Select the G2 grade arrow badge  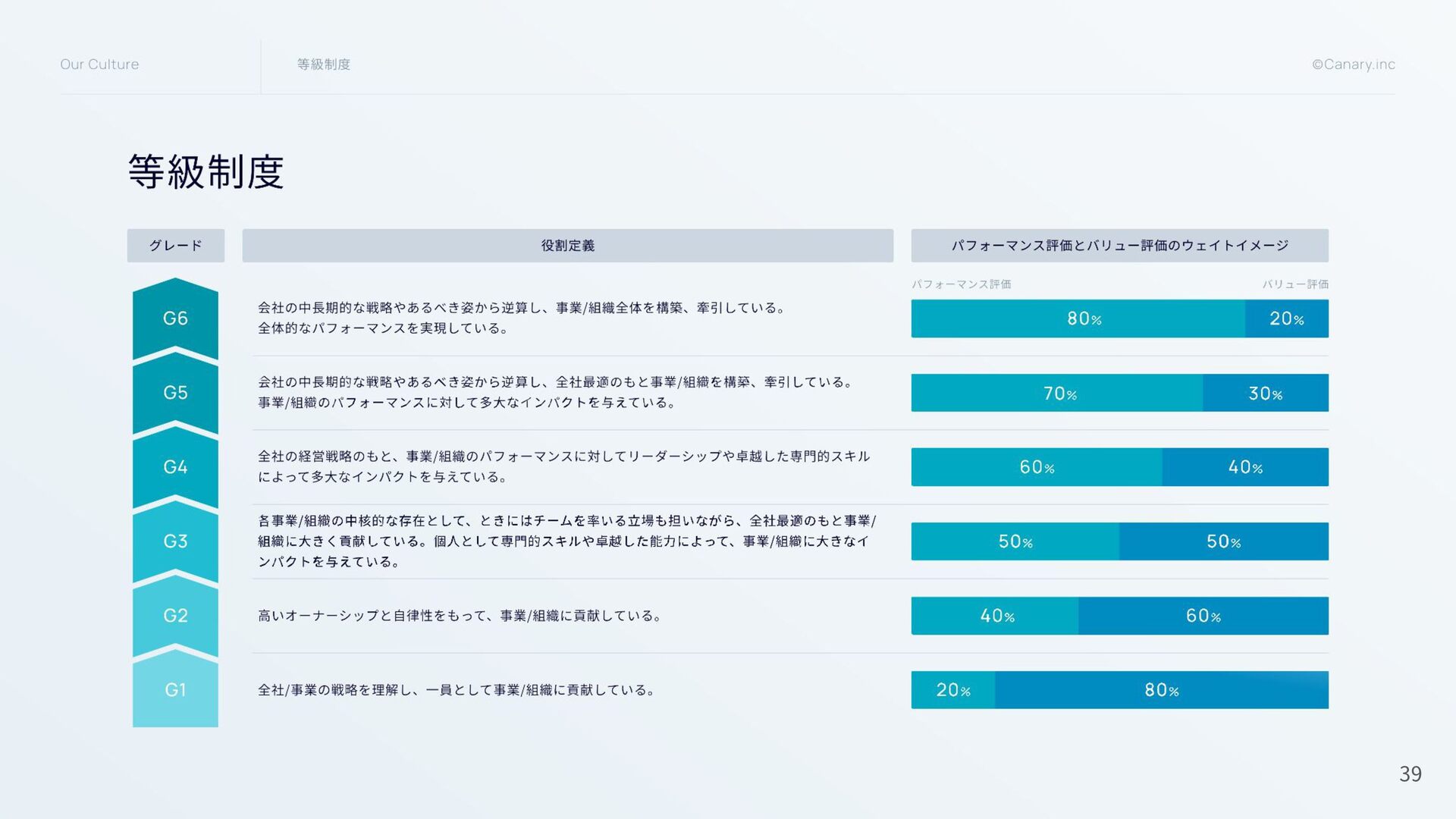pyautogui.click(x=175, y=616)
